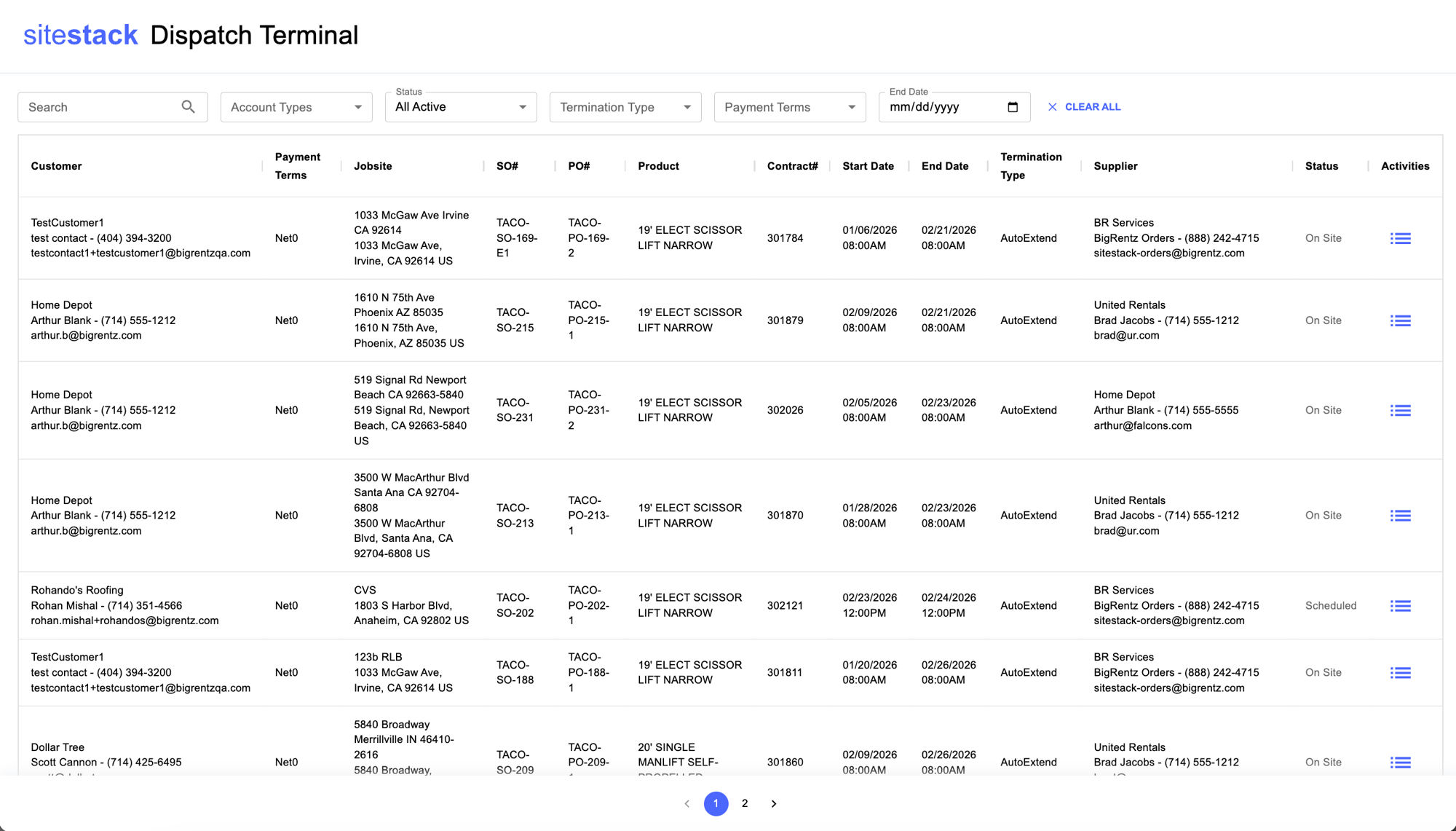Click the sitestack logo

click(x=80, y=34)
